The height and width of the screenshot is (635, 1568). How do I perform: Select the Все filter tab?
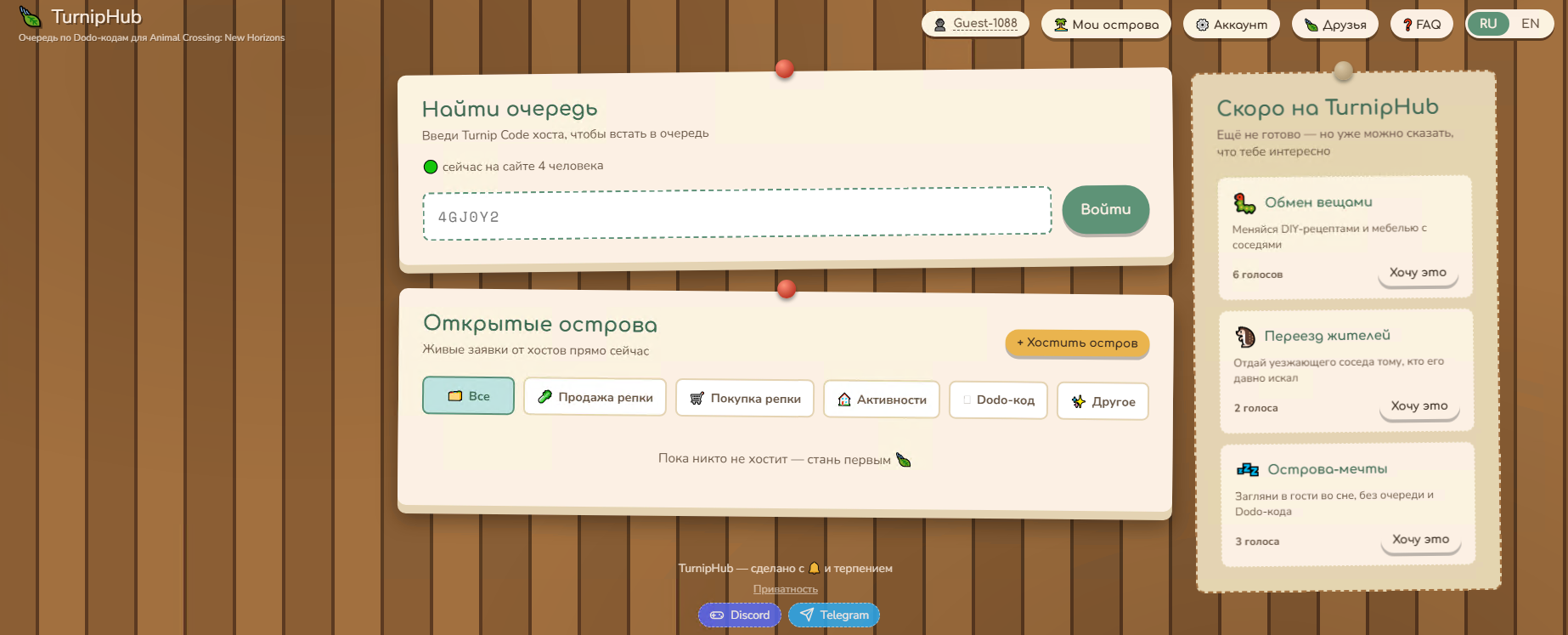click(468, 395)
